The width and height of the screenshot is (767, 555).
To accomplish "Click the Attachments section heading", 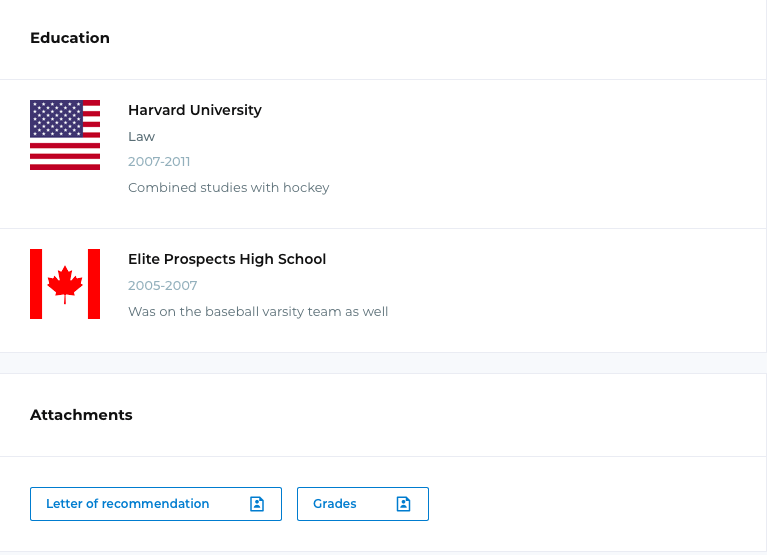I will (x=81, y=415).
